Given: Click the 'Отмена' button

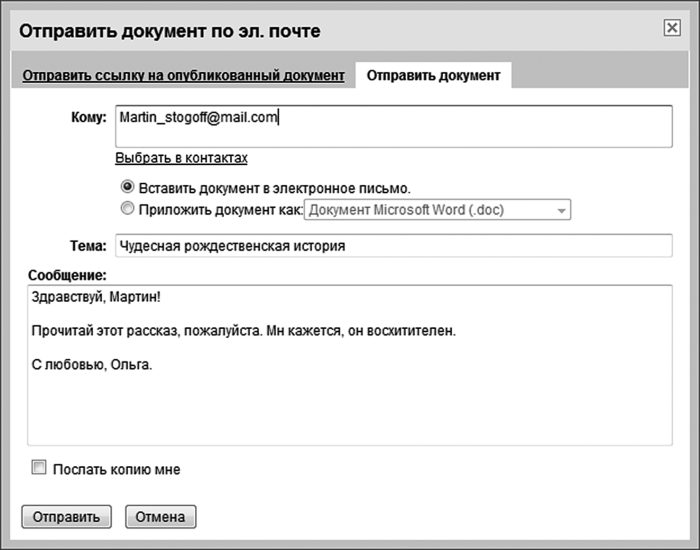Looking at the screenshot, I should [160, 517].
